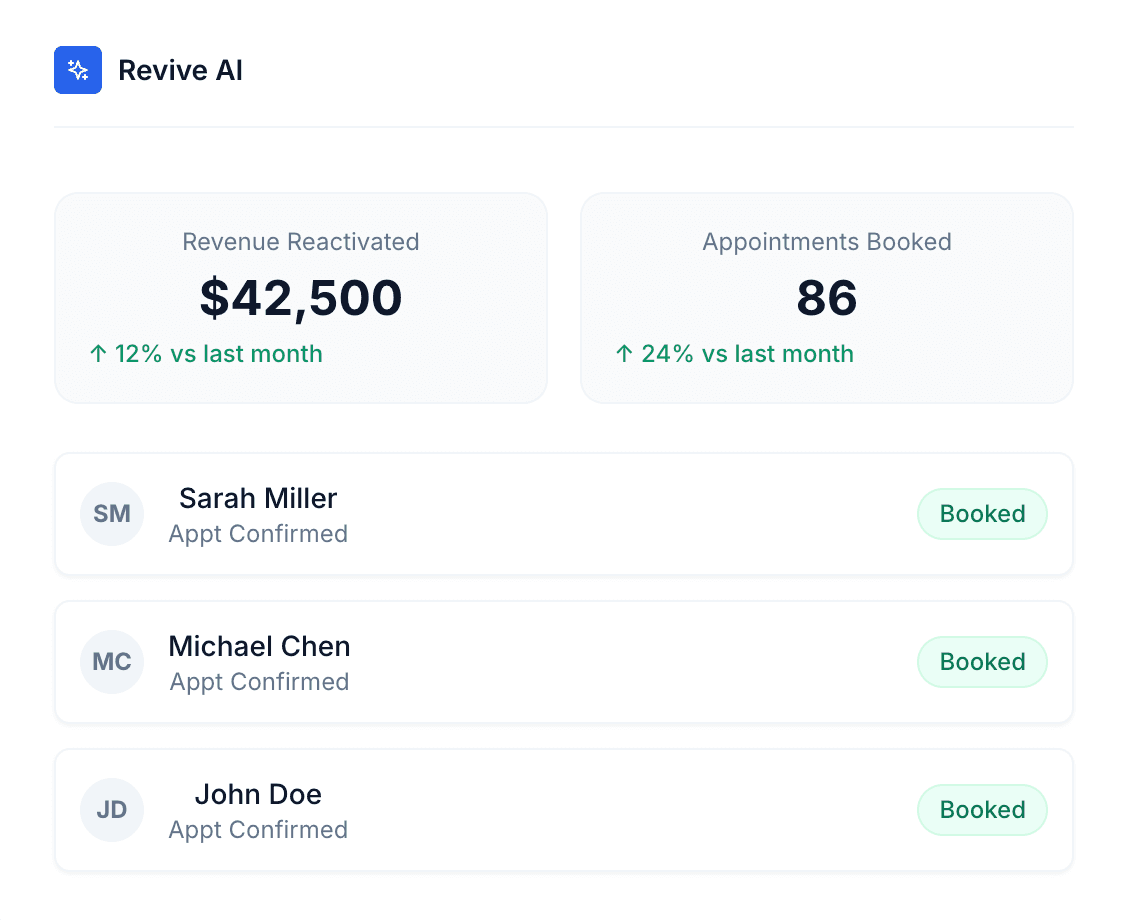Open the Appointments Booked stat card
The image size is (1122, 920).
click(x=827, y=298)
